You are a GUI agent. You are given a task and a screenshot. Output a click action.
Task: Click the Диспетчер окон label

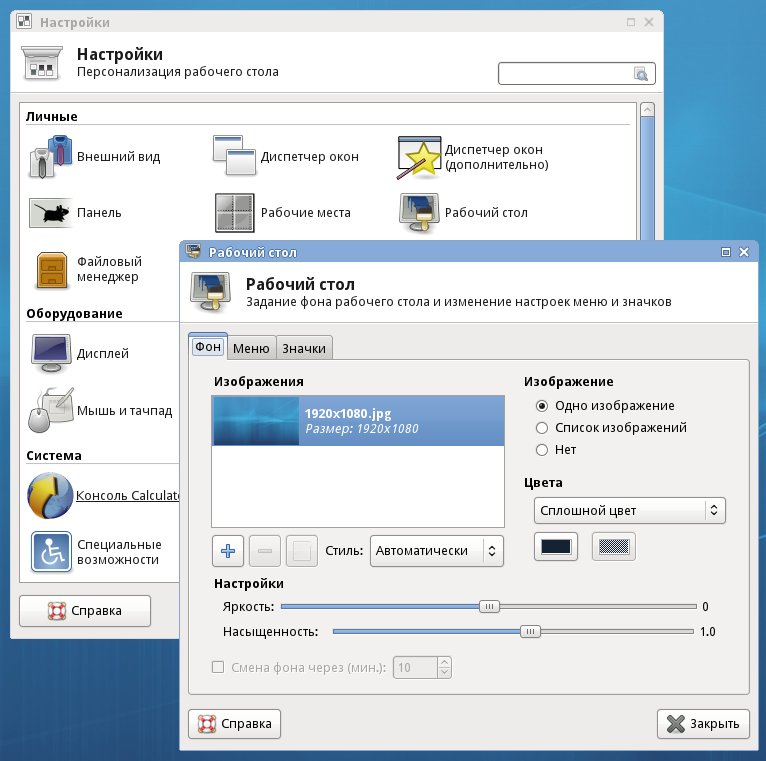pyautogui.click(x=310, y=156)
